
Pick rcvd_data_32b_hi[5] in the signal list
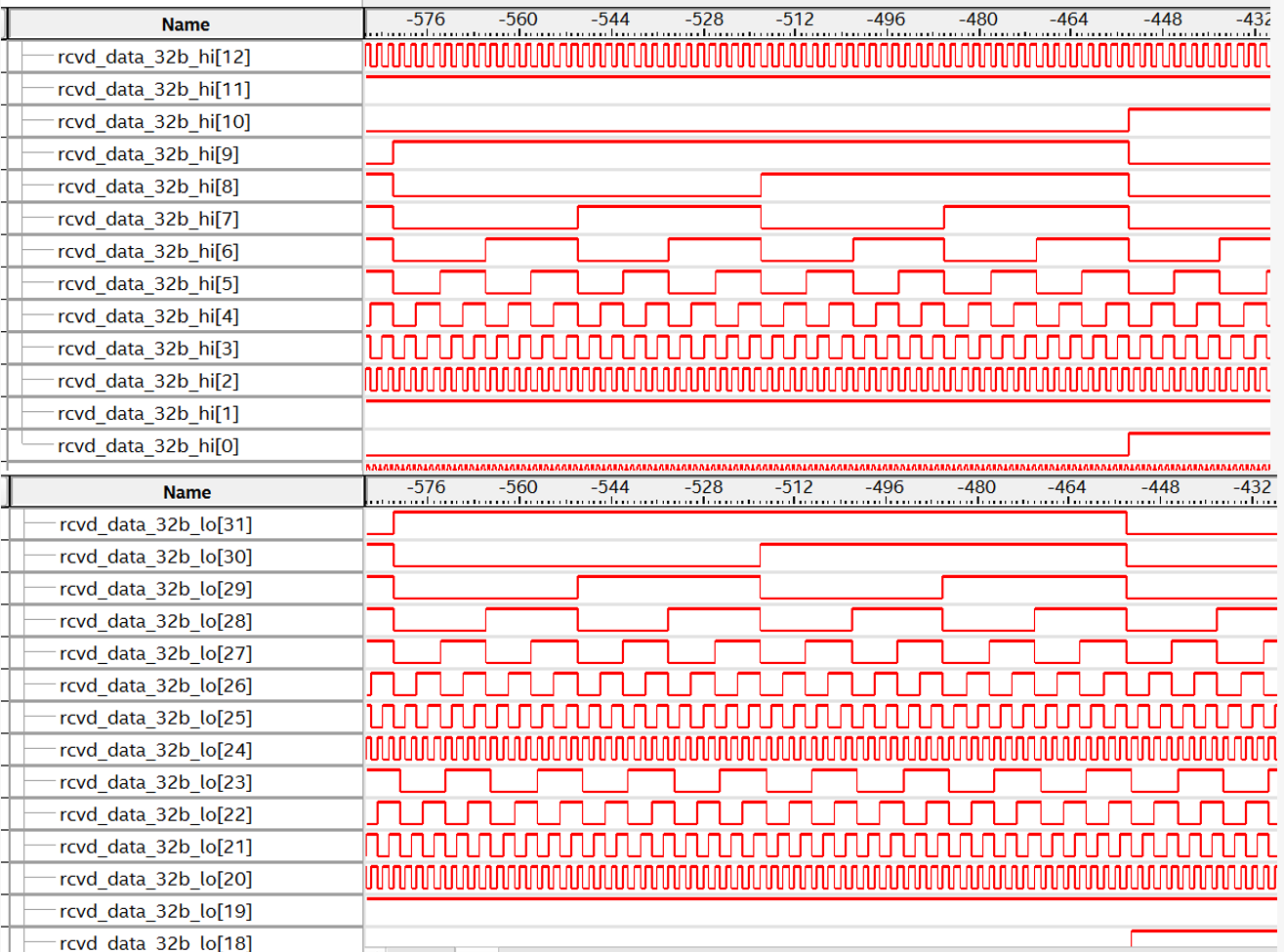147,283
